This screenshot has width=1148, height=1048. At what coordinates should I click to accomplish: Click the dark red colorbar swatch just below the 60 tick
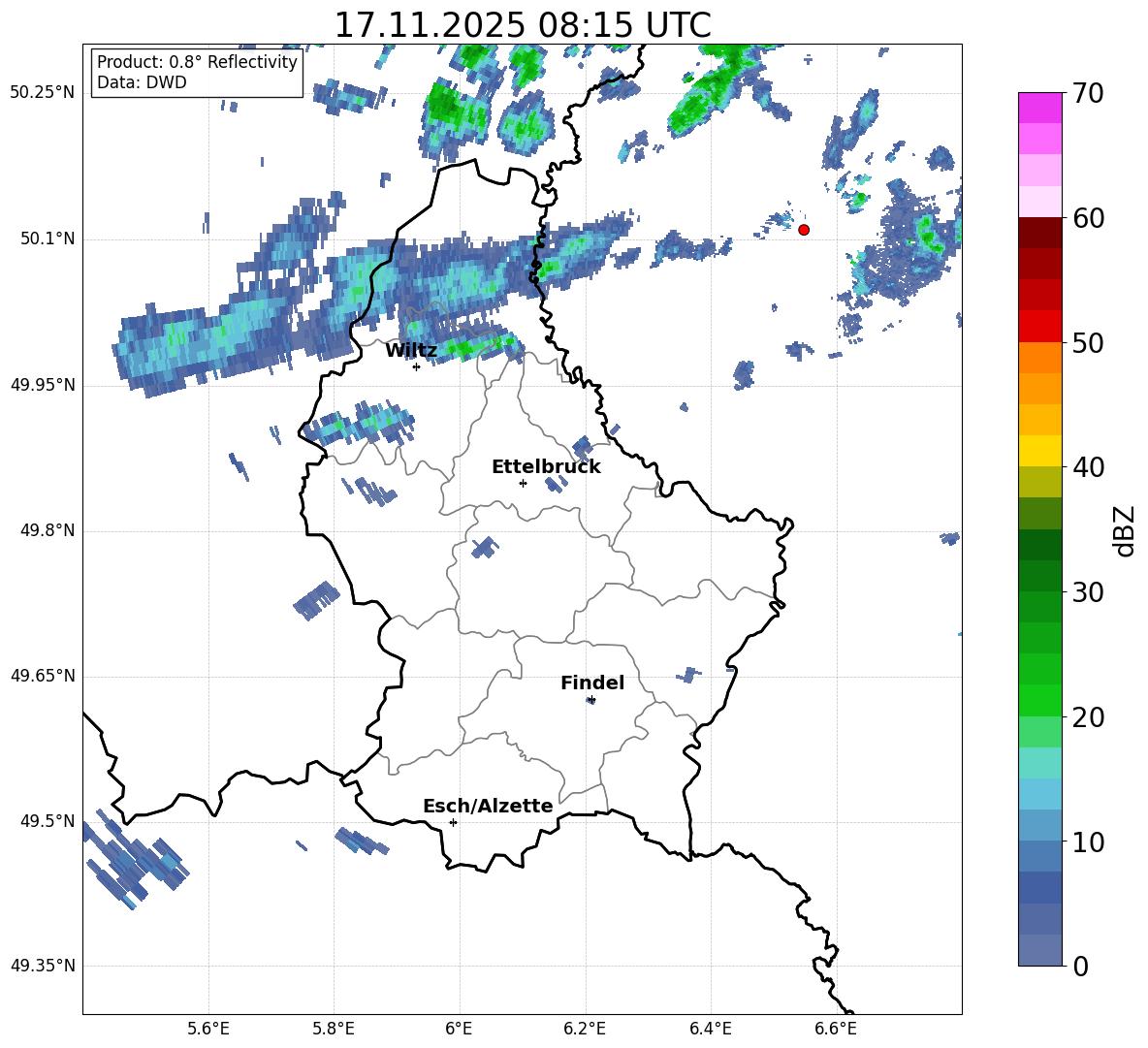point(1039,233)
